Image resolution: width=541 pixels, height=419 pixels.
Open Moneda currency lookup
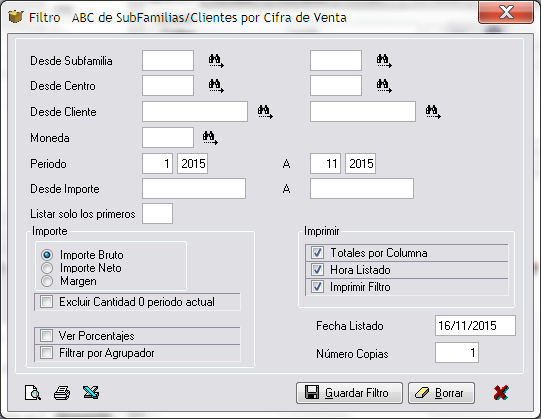pyautogui.click(x=210, y=138)
